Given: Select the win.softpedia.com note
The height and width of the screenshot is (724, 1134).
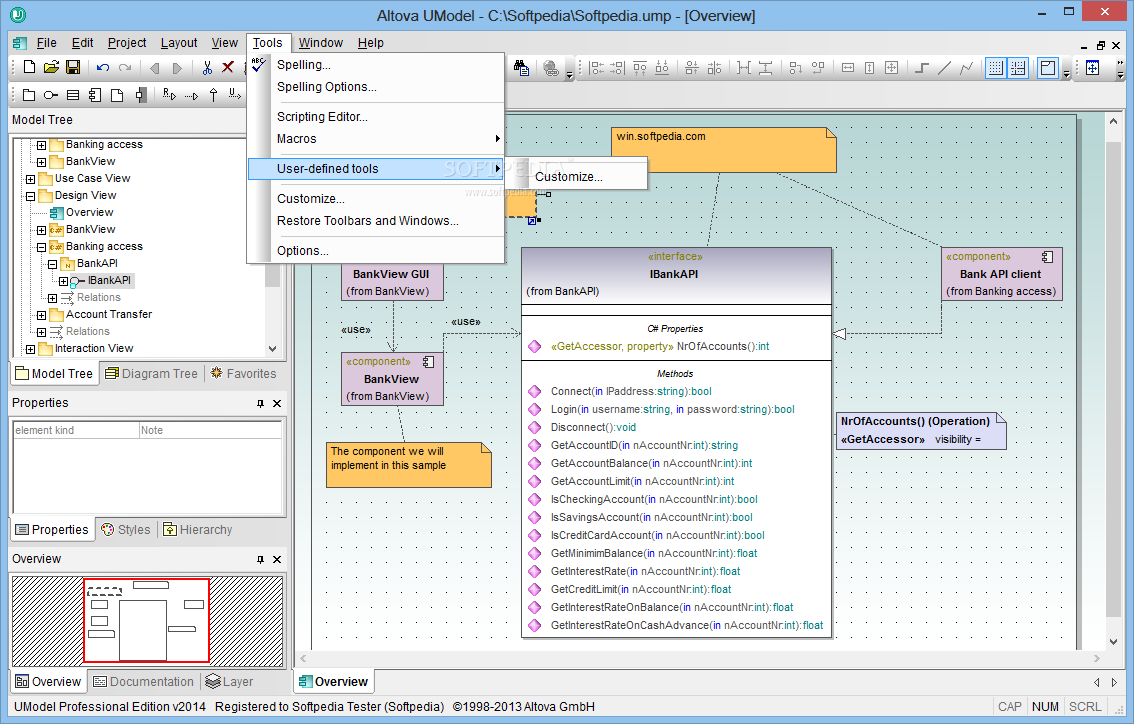Looking at the screenshot, I should coord(723,150).
